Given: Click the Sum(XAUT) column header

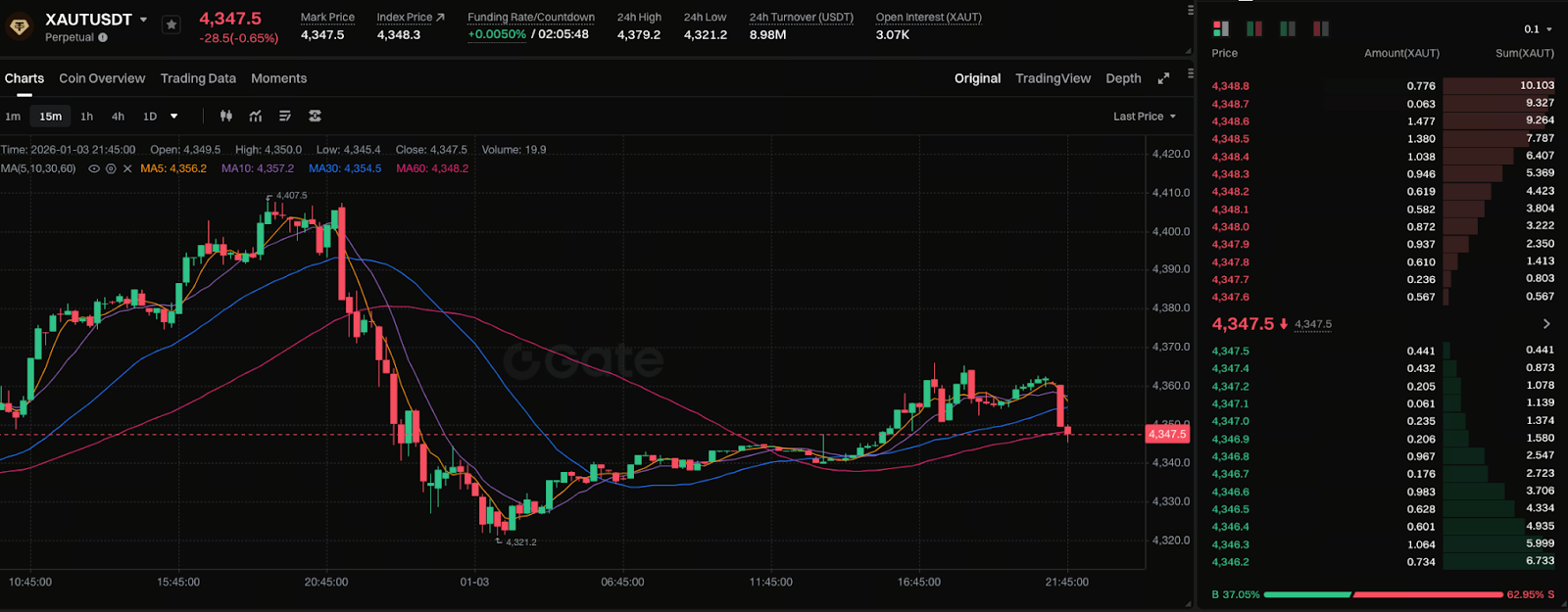Looking at the screenshot, I should [x=1525, y=53].
